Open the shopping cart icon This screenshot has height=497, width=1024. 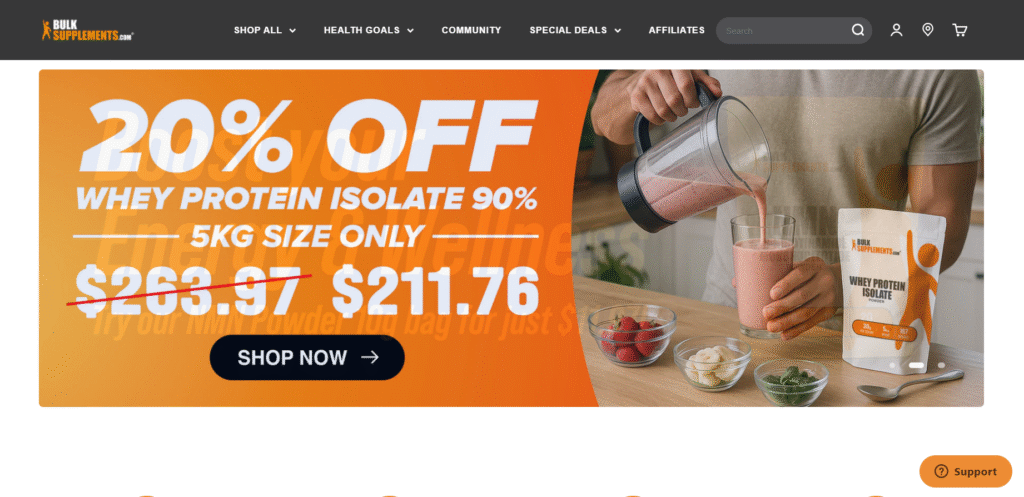[959, 30]
